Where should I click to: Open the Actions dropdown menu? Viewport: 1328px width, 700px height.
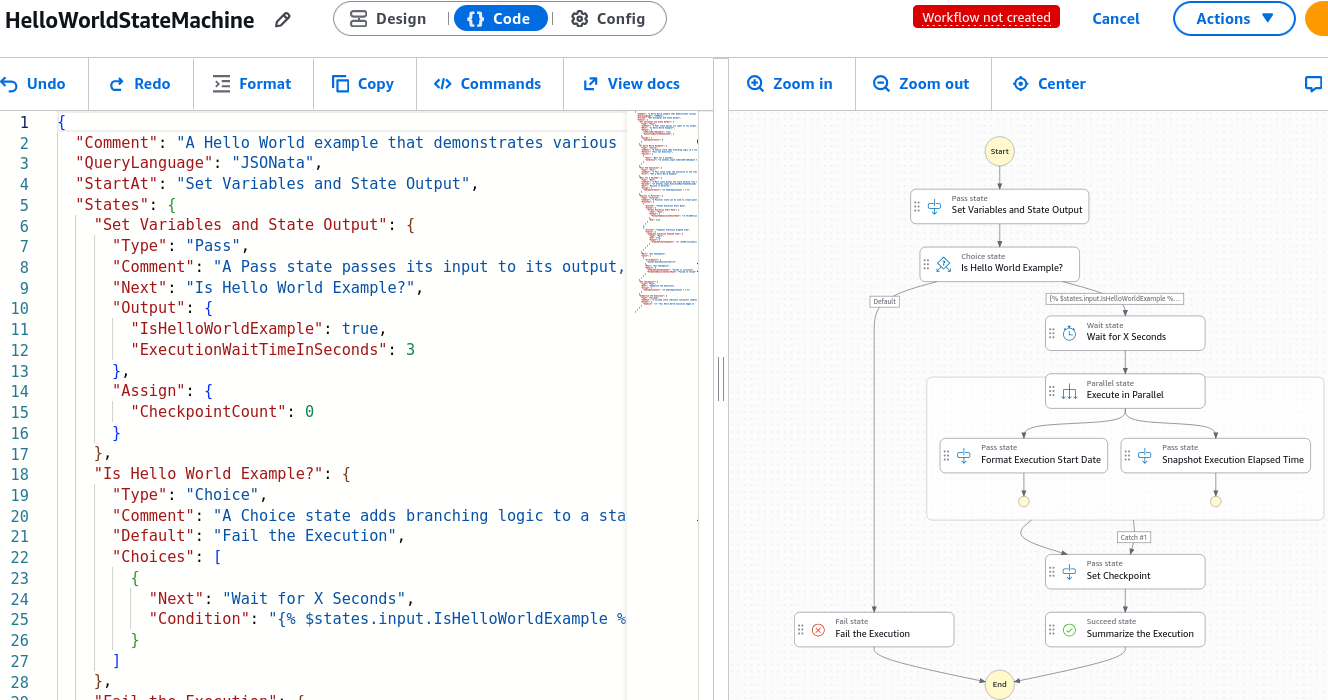tap(1234, 19)
